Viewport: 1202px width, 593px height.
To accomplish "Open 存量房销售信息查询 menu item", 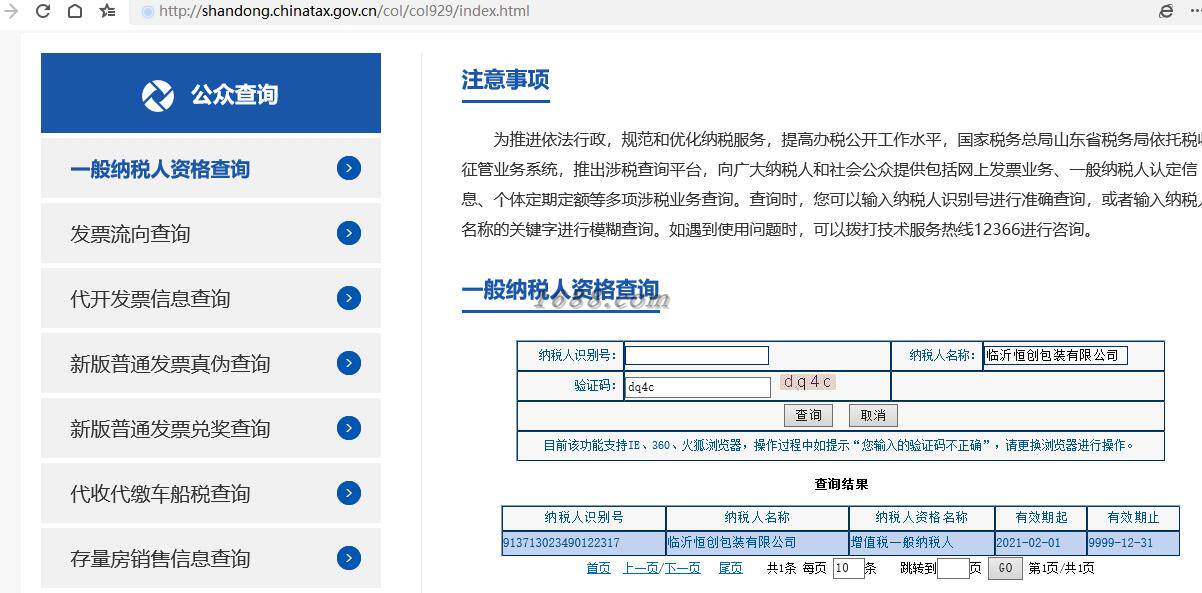I will 211,558.
